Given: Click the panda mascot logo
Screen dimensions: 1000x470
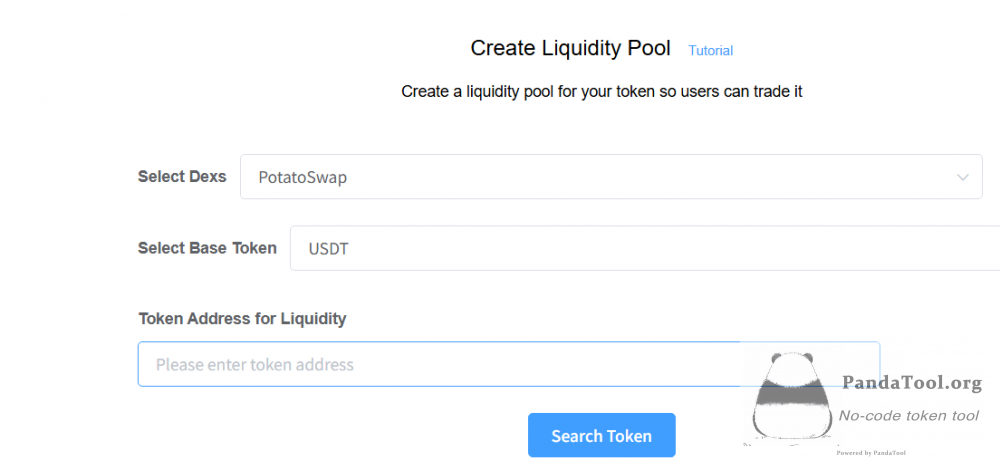Looking at the screenshot, I should [x=791, y=400].
